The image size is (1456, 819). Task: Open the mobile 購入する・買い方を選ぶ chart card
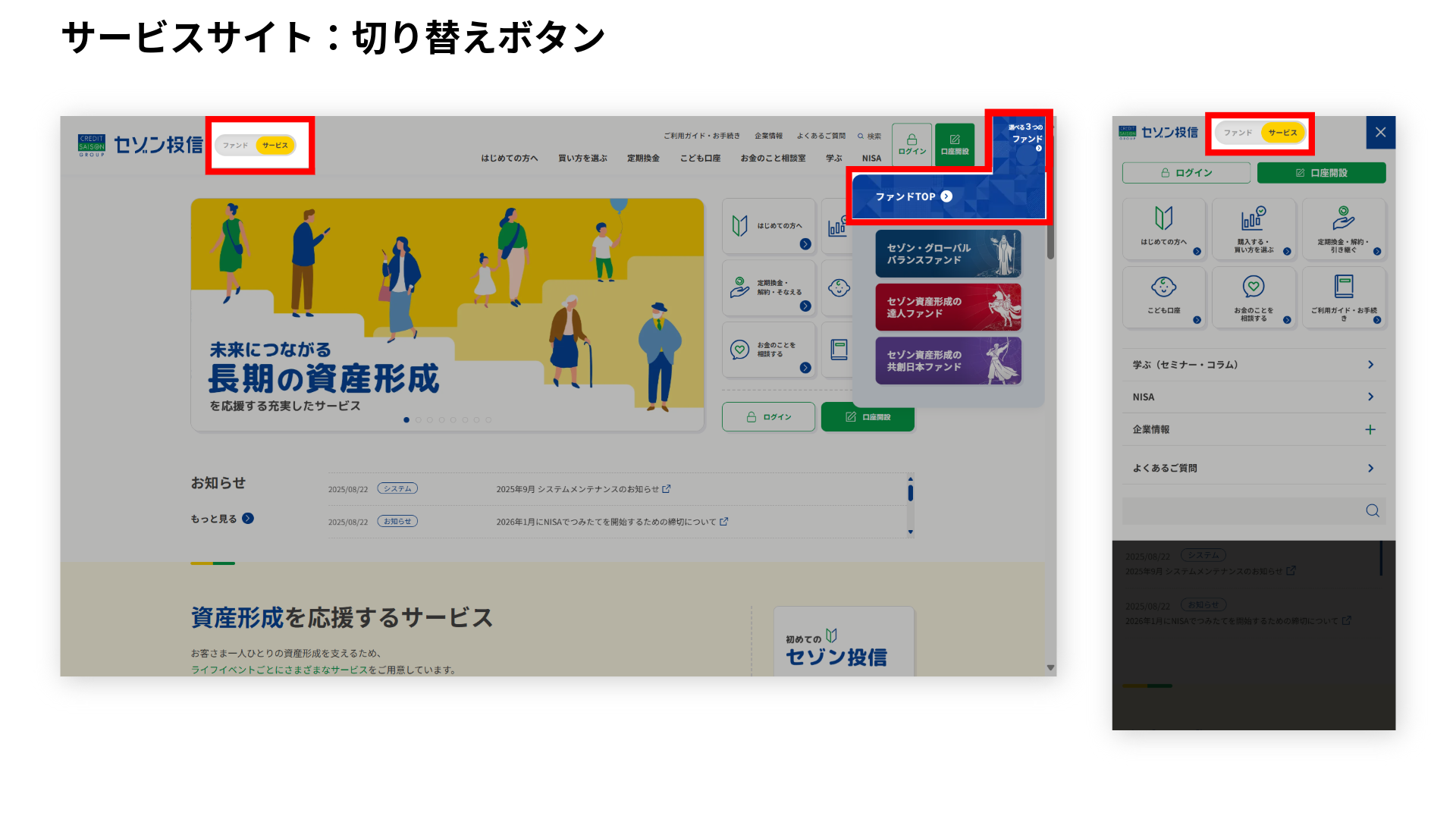(1254, 228)
